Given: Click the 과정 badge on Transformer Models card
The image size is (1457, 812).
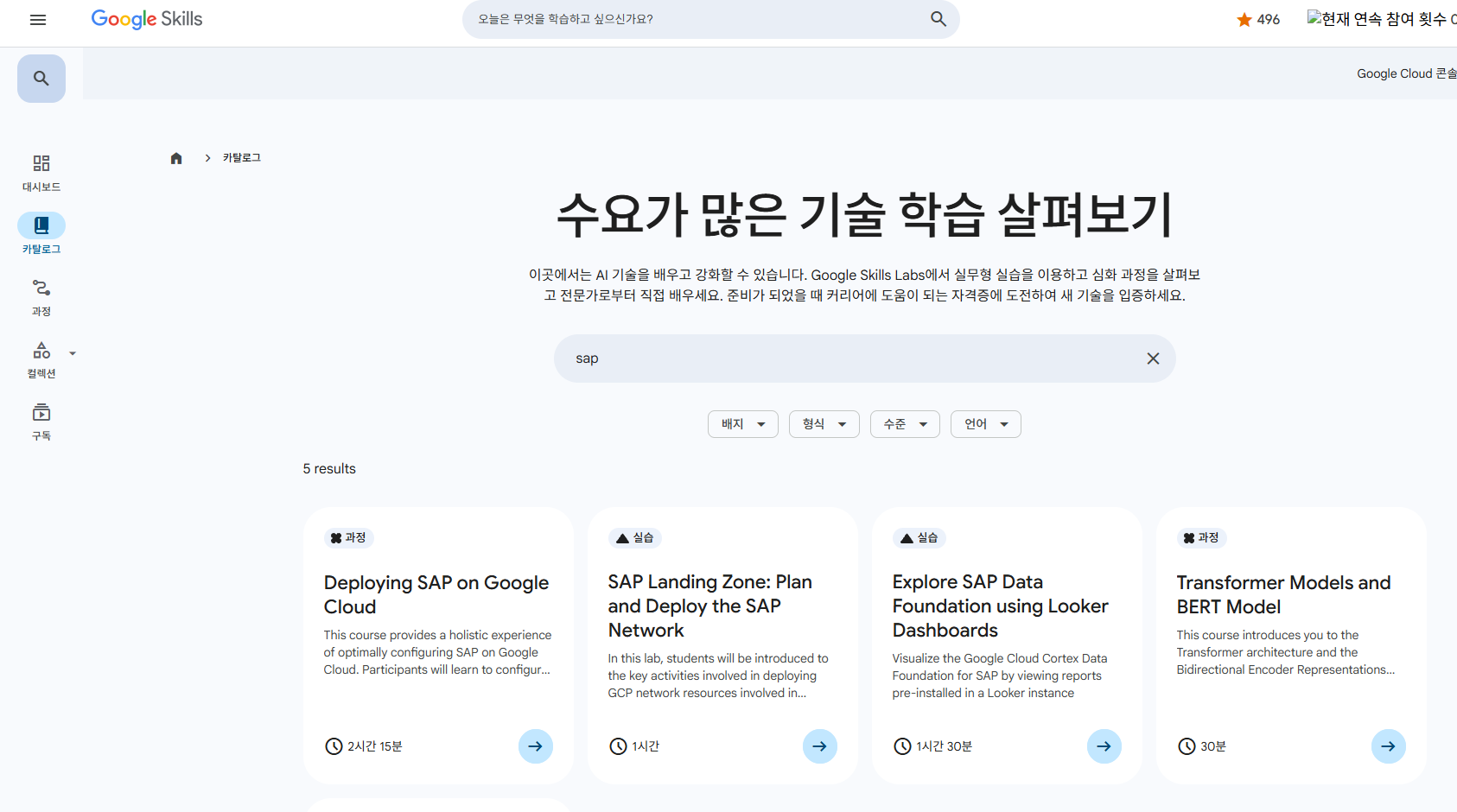Looking at the screenshot, I should [1201, 538].
